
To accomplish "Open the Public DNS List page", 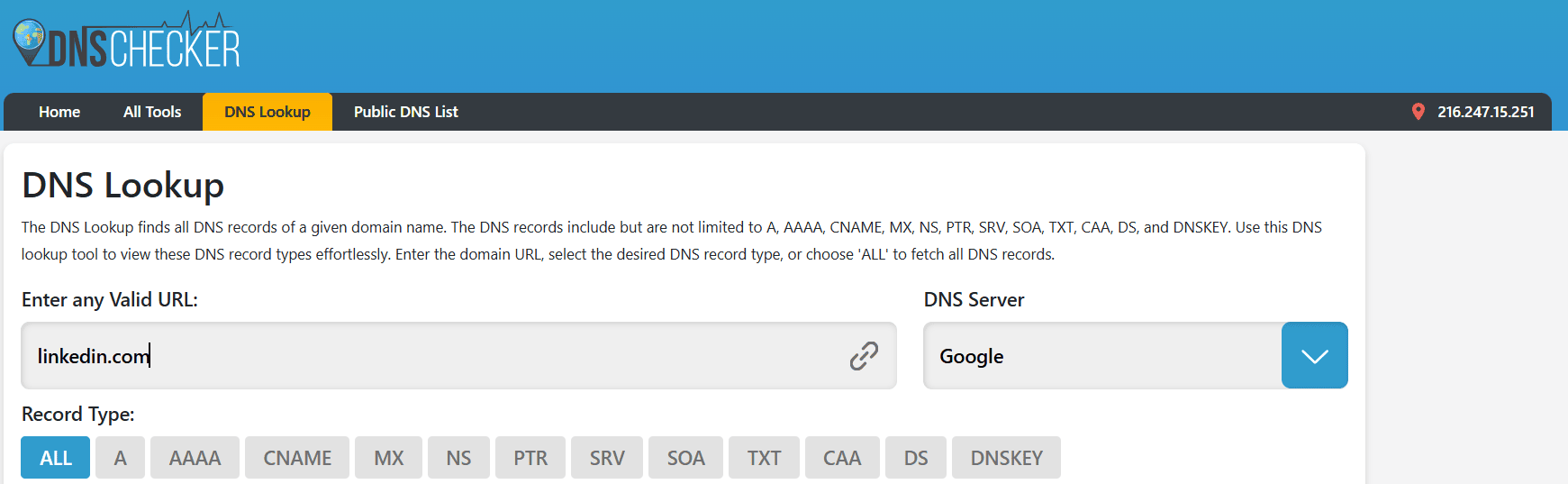I will (x=406, y=112).
